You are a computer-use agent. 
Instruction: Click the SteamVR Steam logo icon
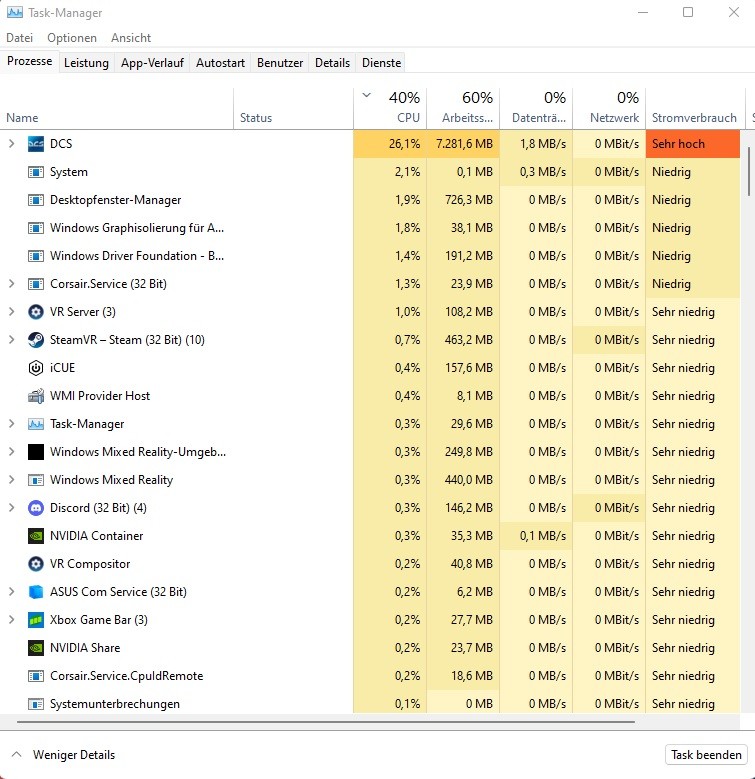click(36, 340)
